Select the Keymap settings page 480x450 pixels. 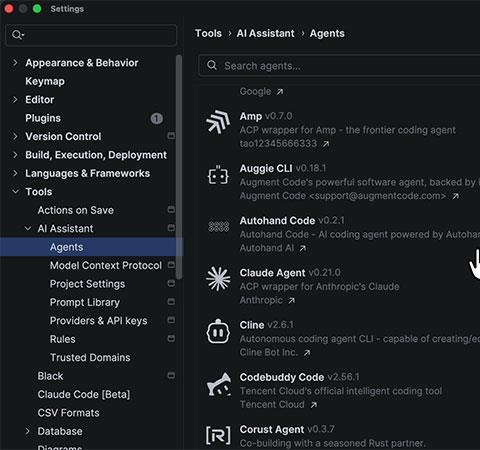[45, 81]
